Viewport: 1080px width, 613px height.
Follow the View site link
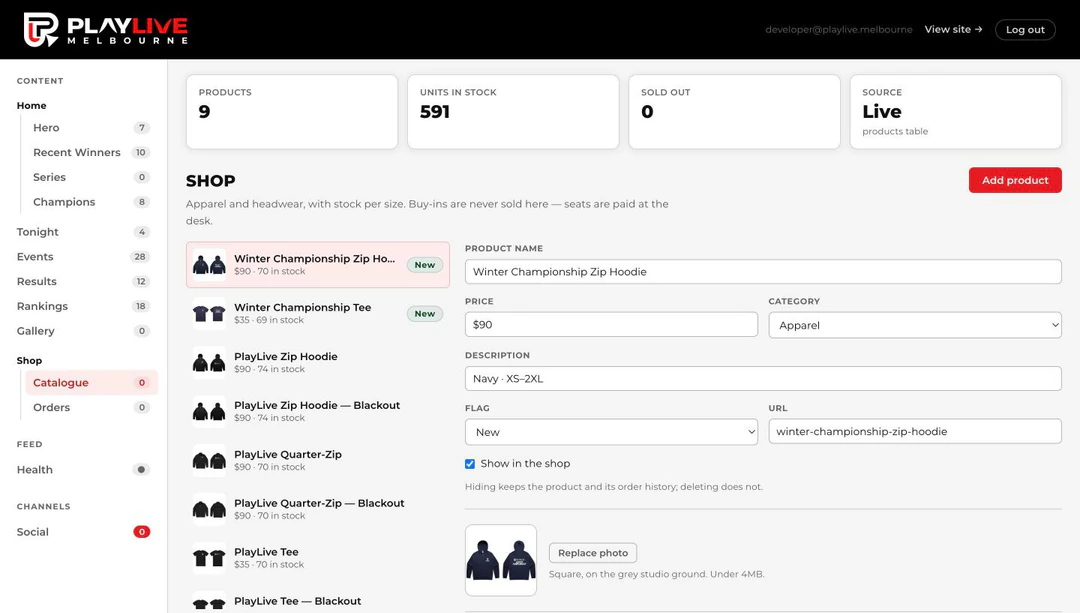953,30
